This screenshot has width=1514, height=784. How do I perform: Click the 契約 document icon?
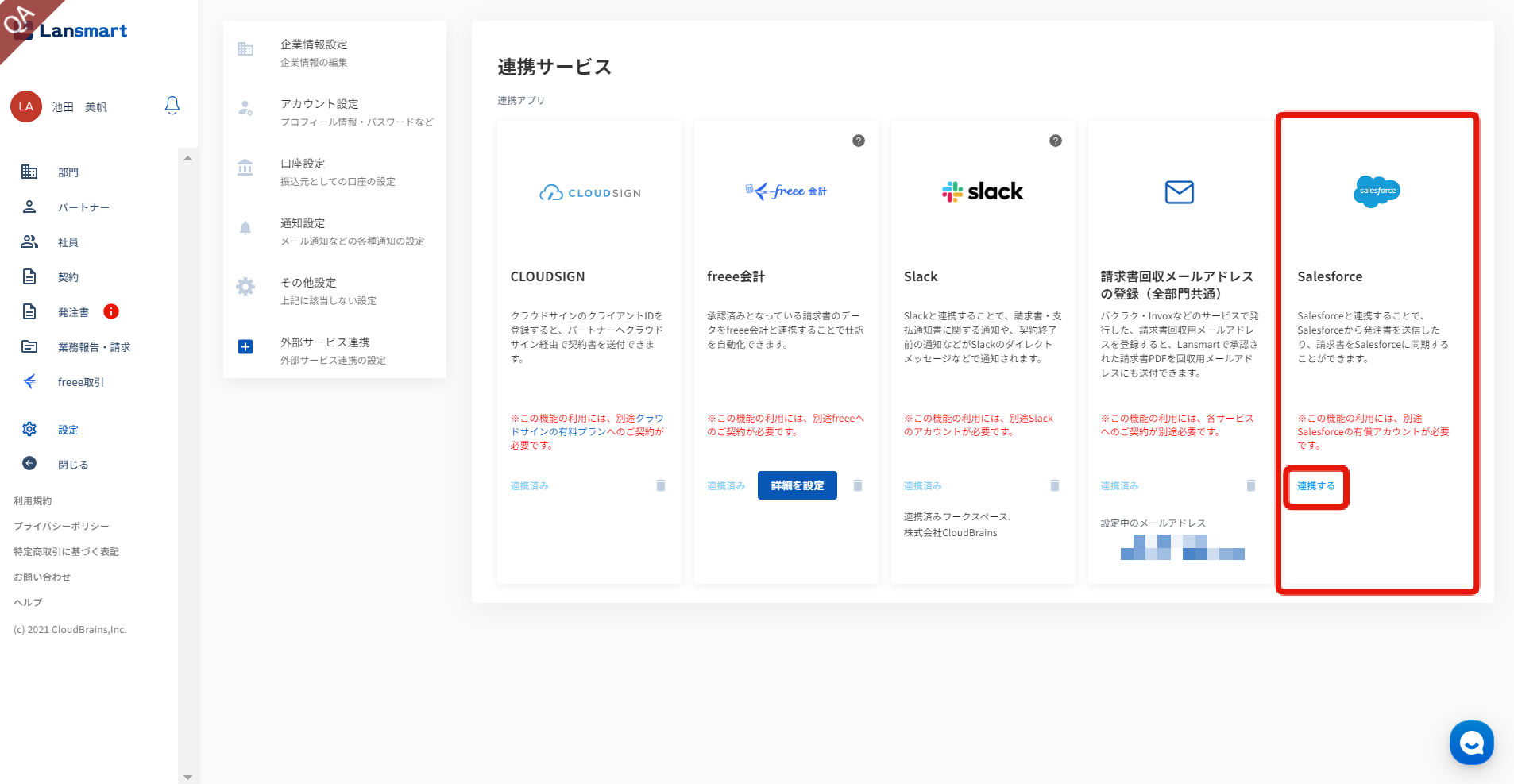coord(29,276)
